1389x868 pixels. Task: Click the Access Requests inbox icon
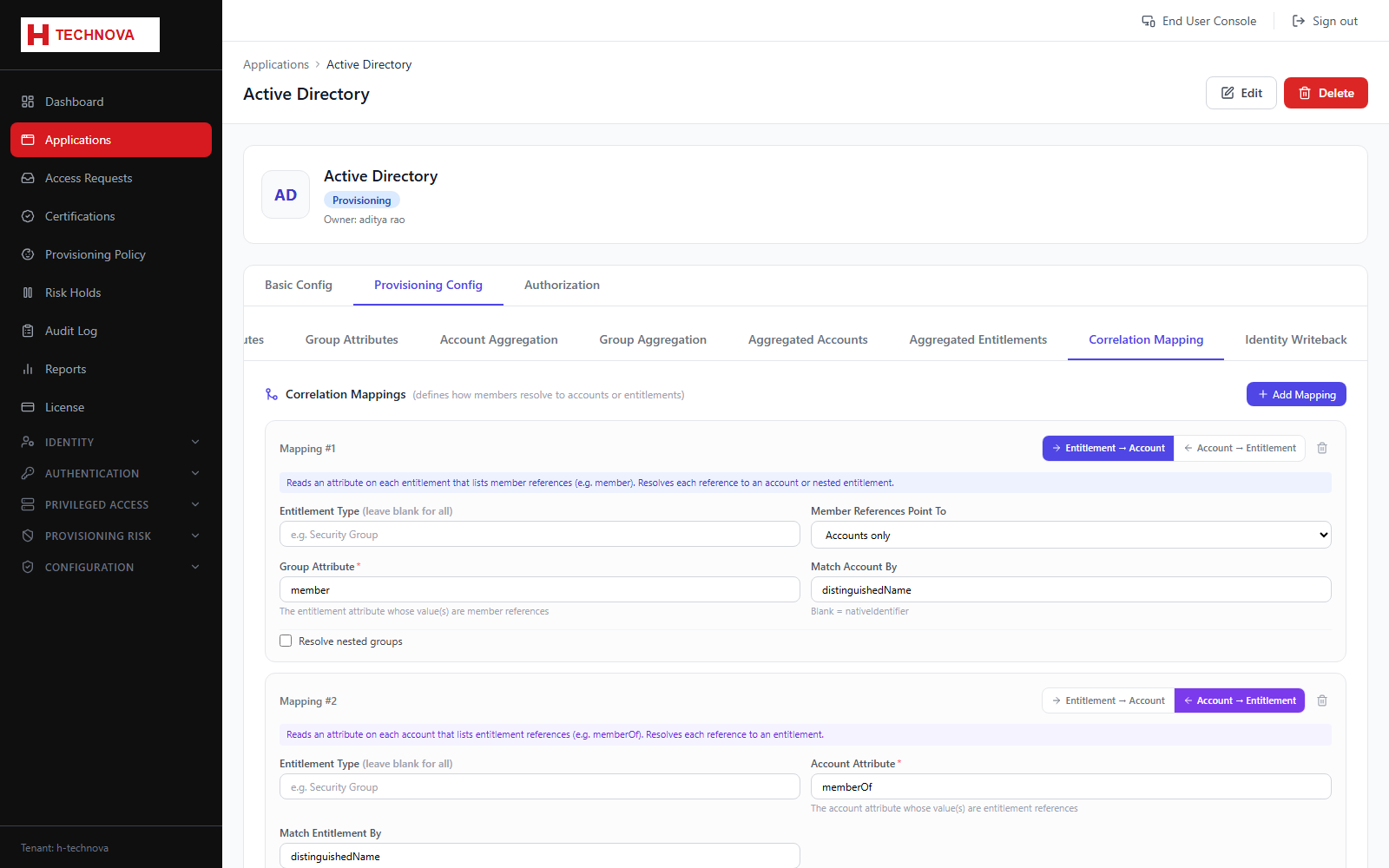click(28, 178)
